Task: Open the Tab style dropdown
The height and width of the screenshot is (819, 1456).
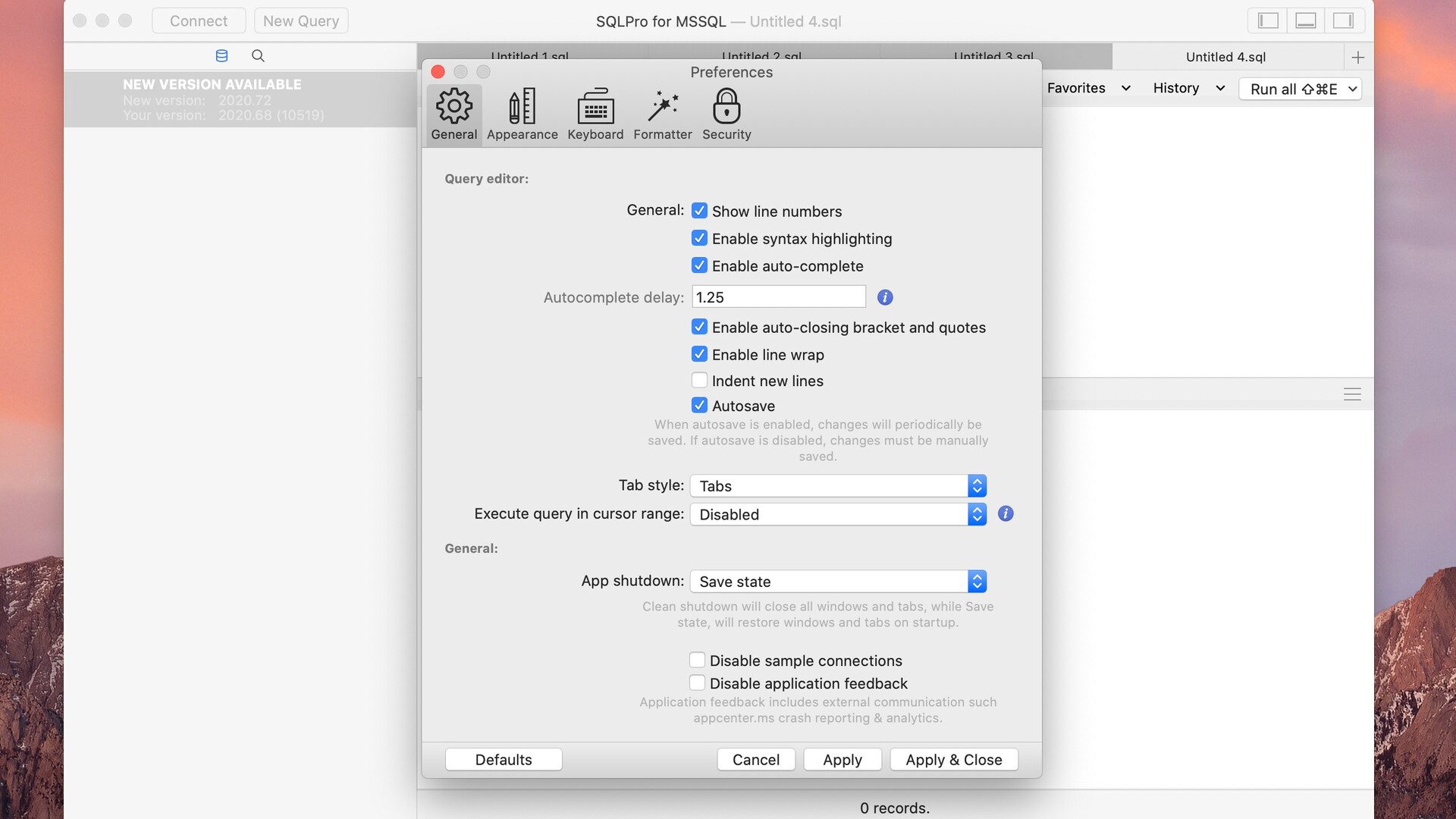Action: [838, 485]
